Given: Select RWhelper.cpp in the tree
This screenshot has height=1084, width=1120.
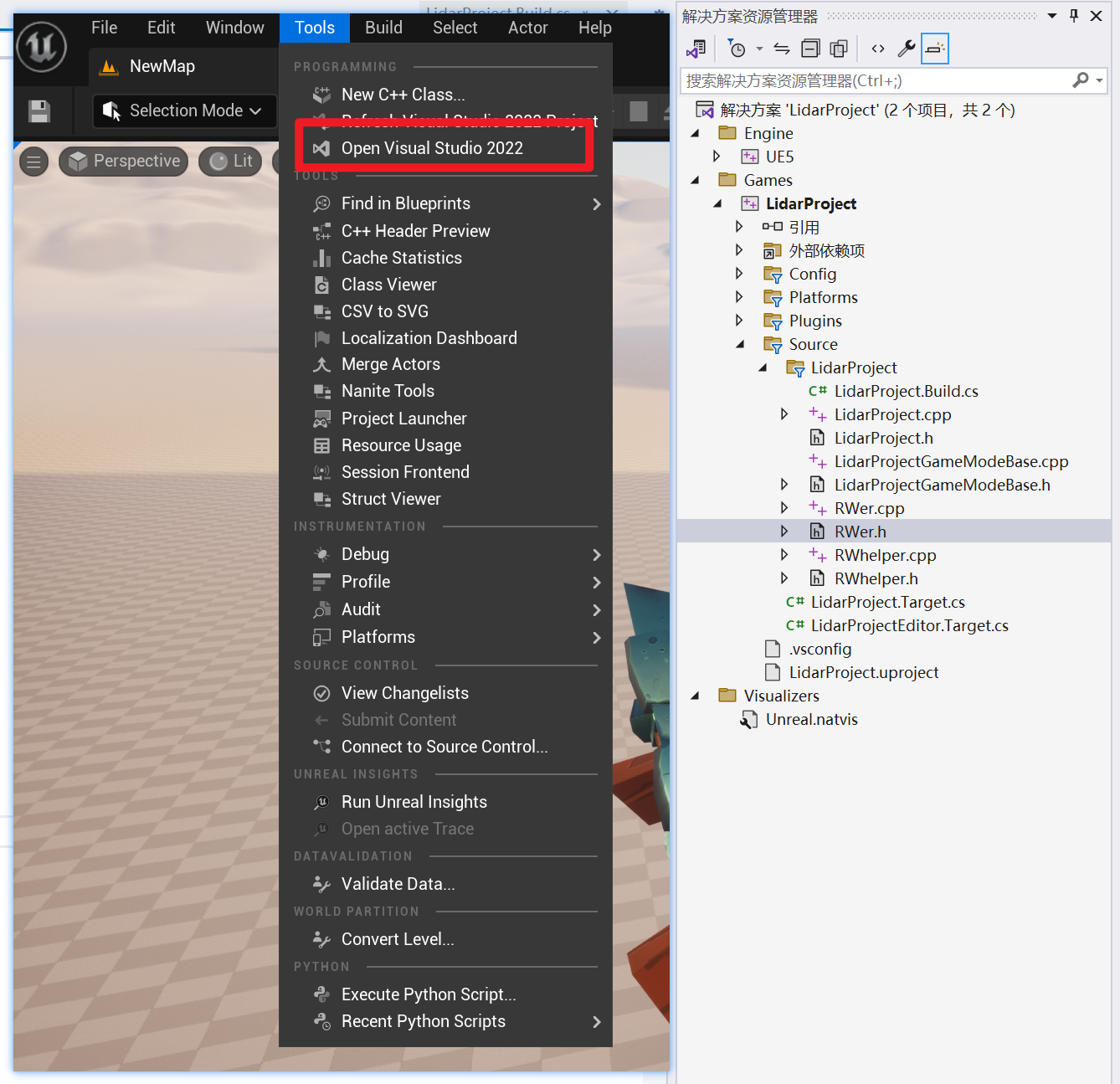Looking at the screenshot, I should (886, 555).
